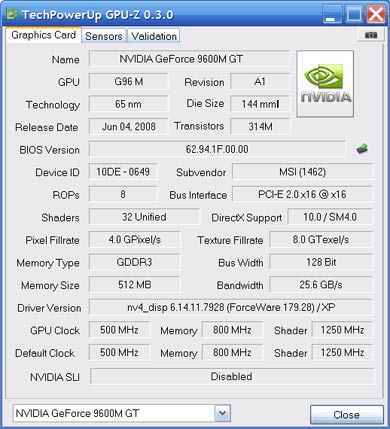Maximize the GPU-Z window

coord(353,14)
